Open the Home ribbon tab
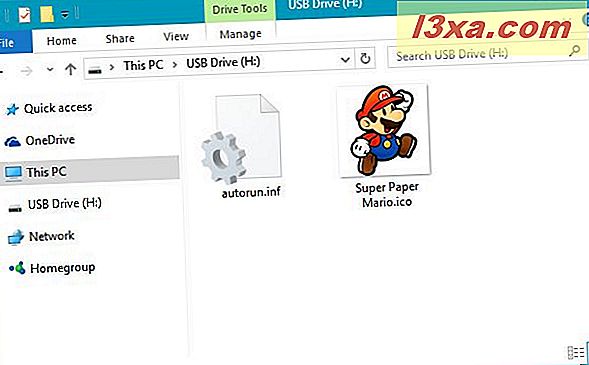This screenshot has width=589, height=365. point(61,41)
